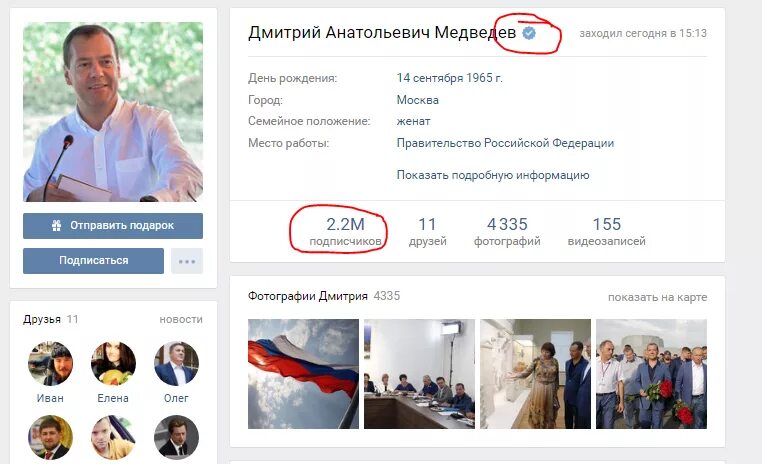Open the bearded friend's avatar in bottom row
Screen dimensions: 762x464
tap(51, 437)
